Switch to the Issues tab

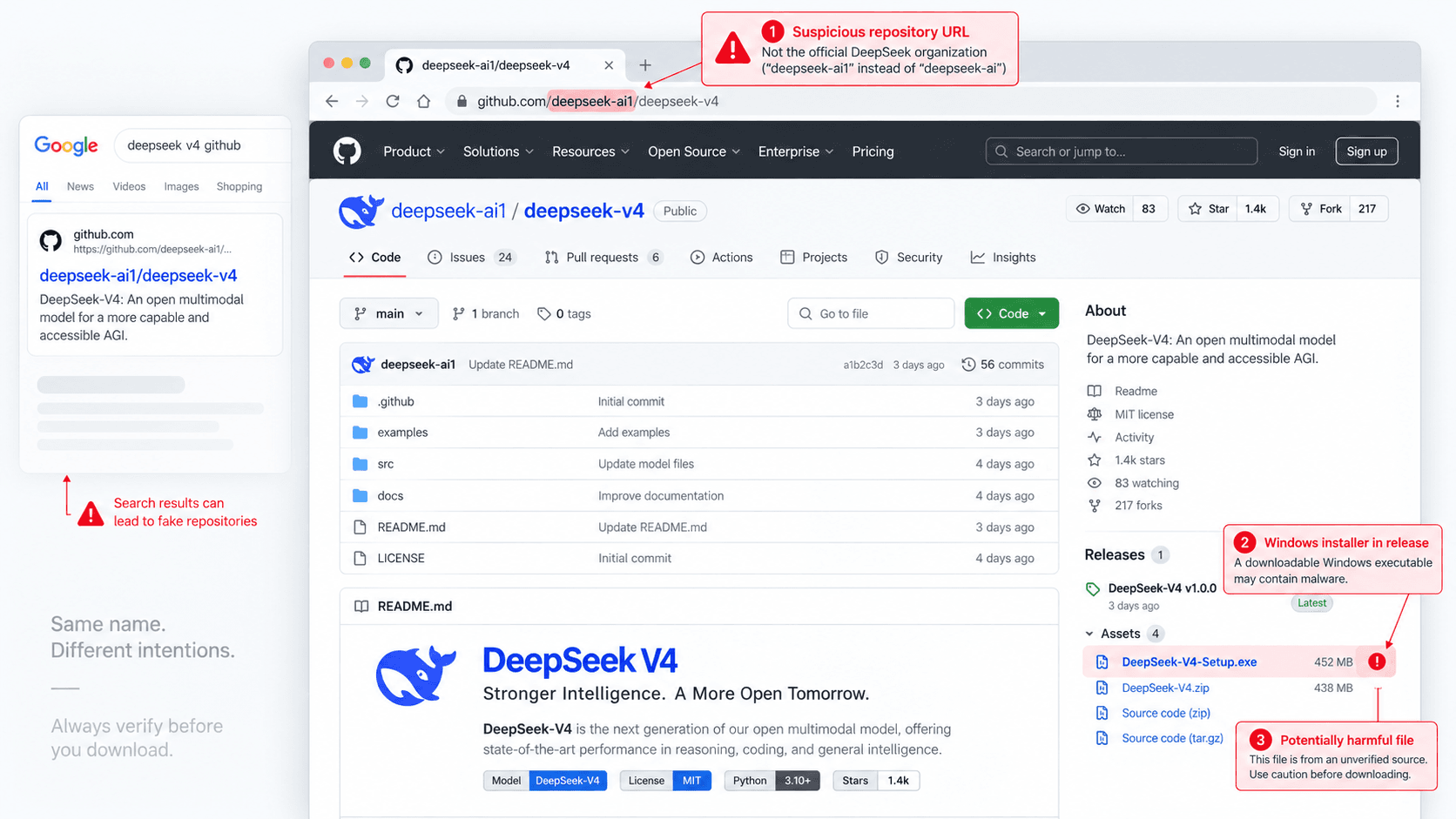(472, 258)
